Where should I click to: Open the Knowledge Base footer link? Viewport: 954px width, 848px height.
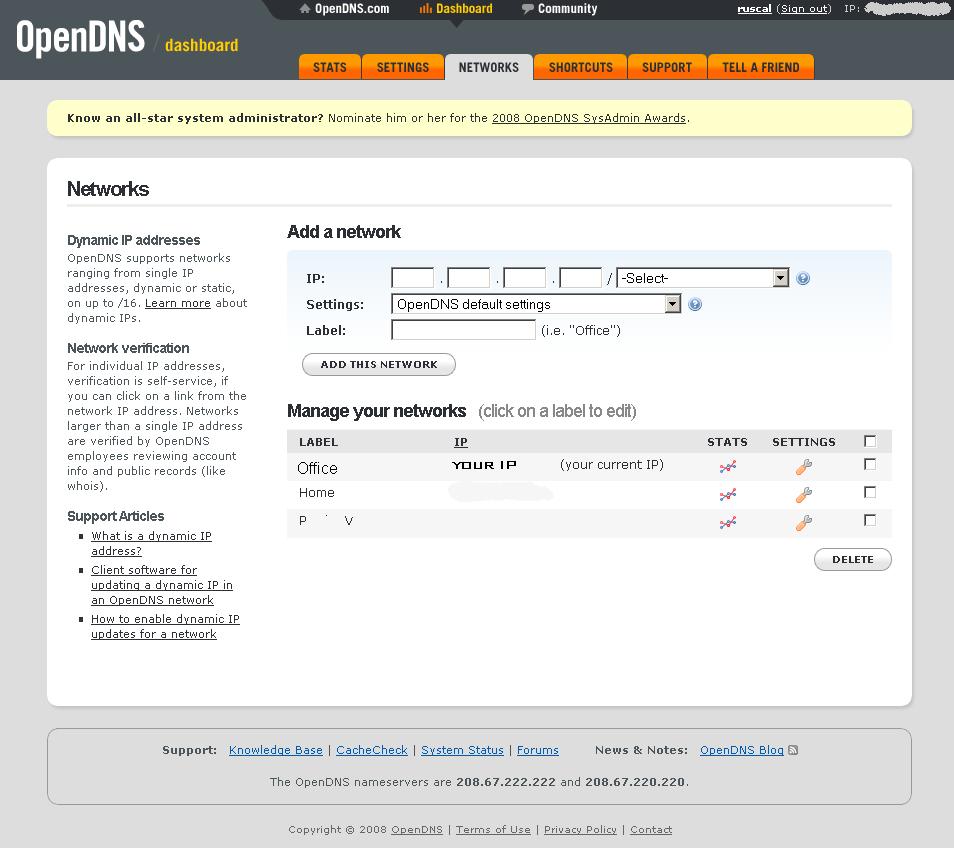pos(276,750)
